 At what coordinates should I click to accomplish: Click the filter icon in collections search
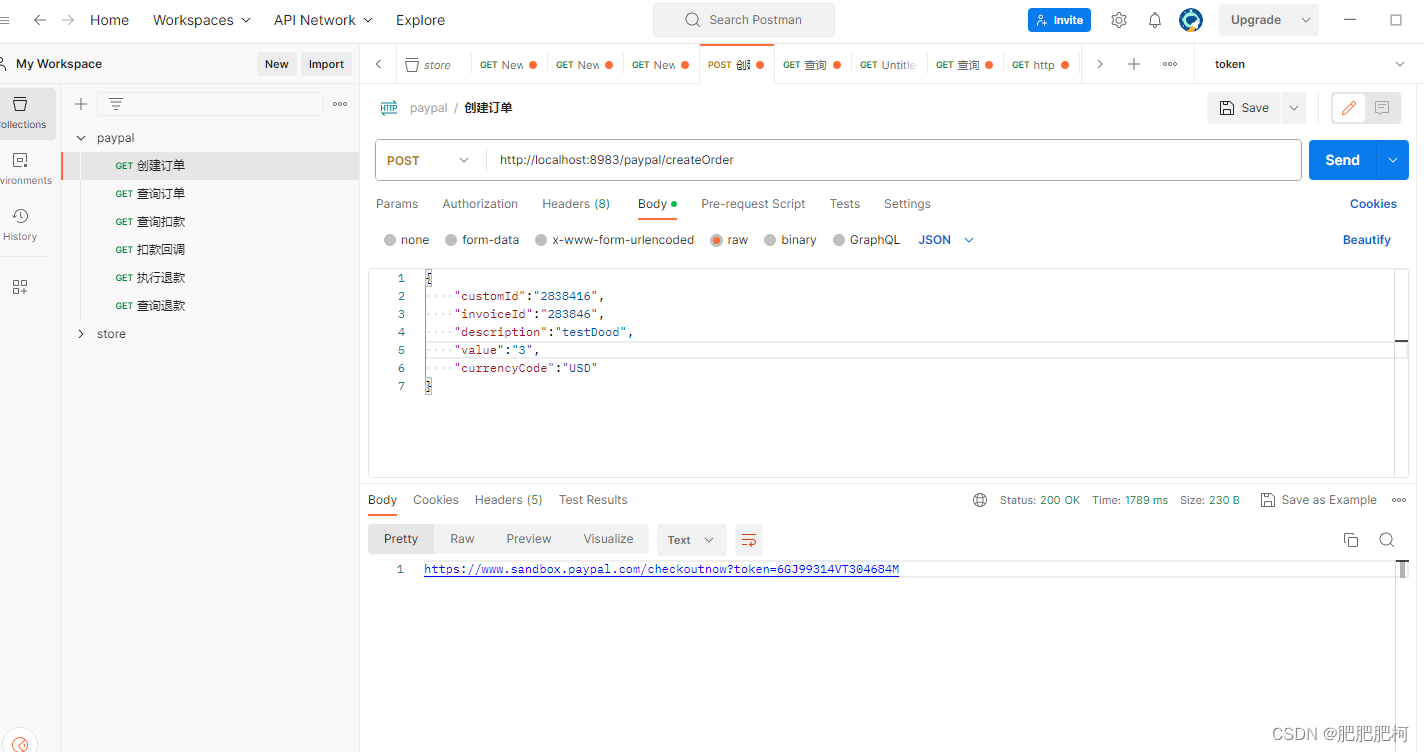click(116, 104)
